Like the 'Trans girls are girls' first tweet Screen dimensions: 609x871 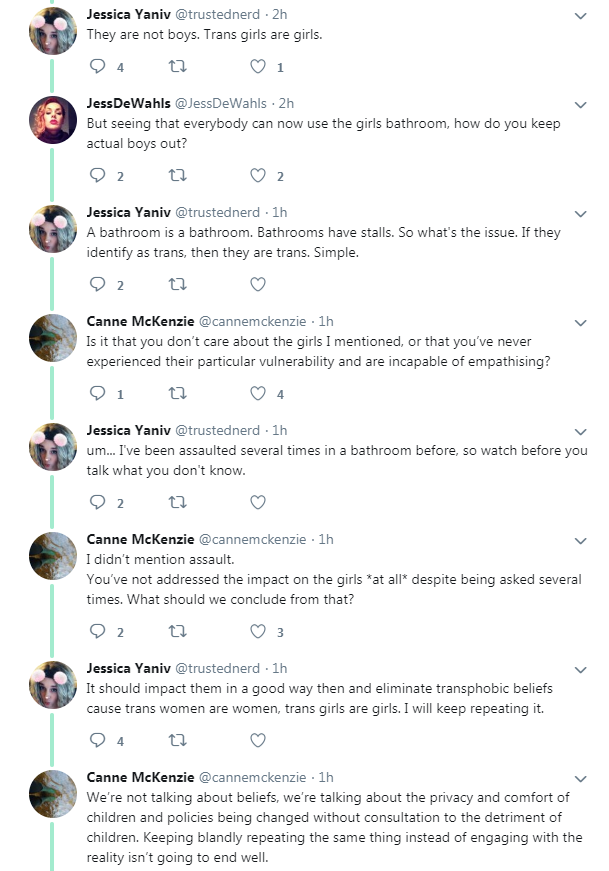[257, 66]
